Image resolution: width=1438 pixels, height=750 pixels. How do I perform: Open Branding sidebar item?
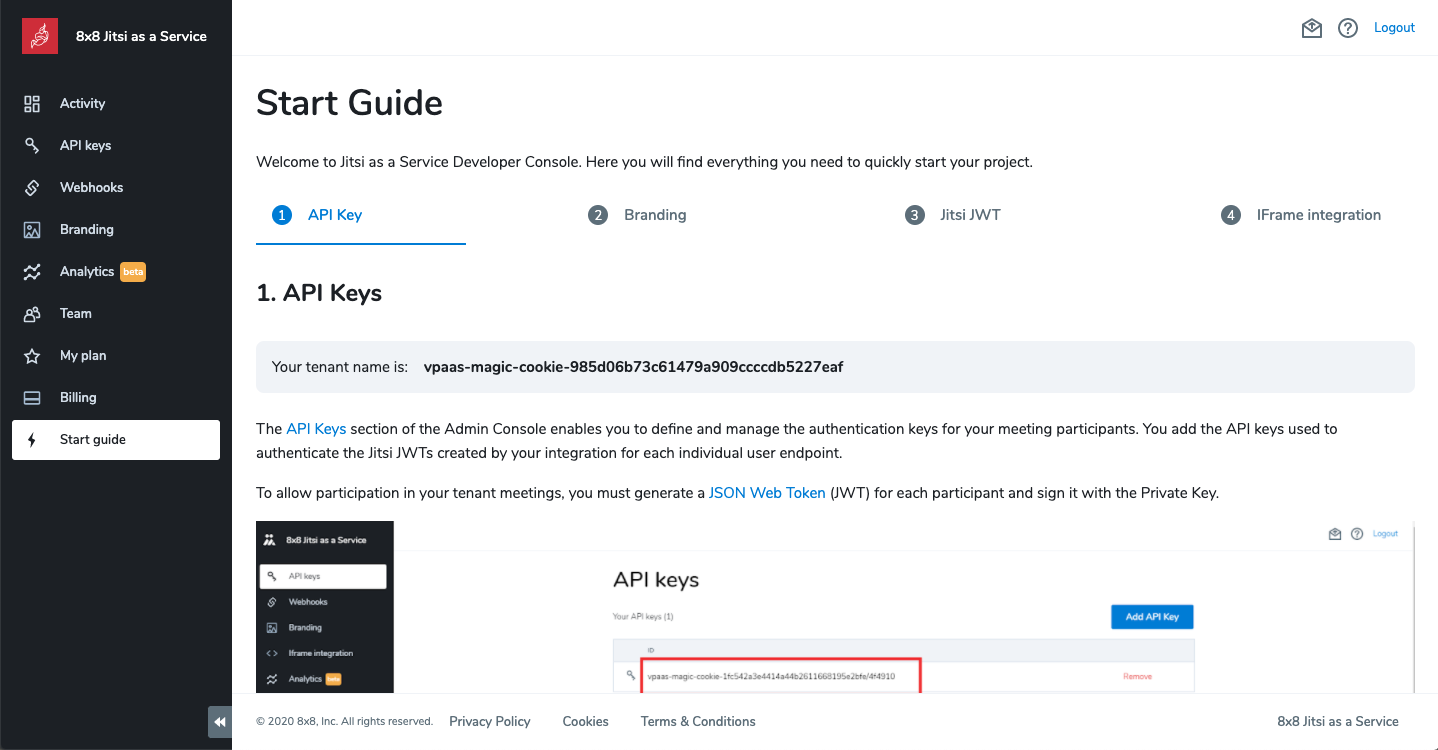[x=116, y=230]
